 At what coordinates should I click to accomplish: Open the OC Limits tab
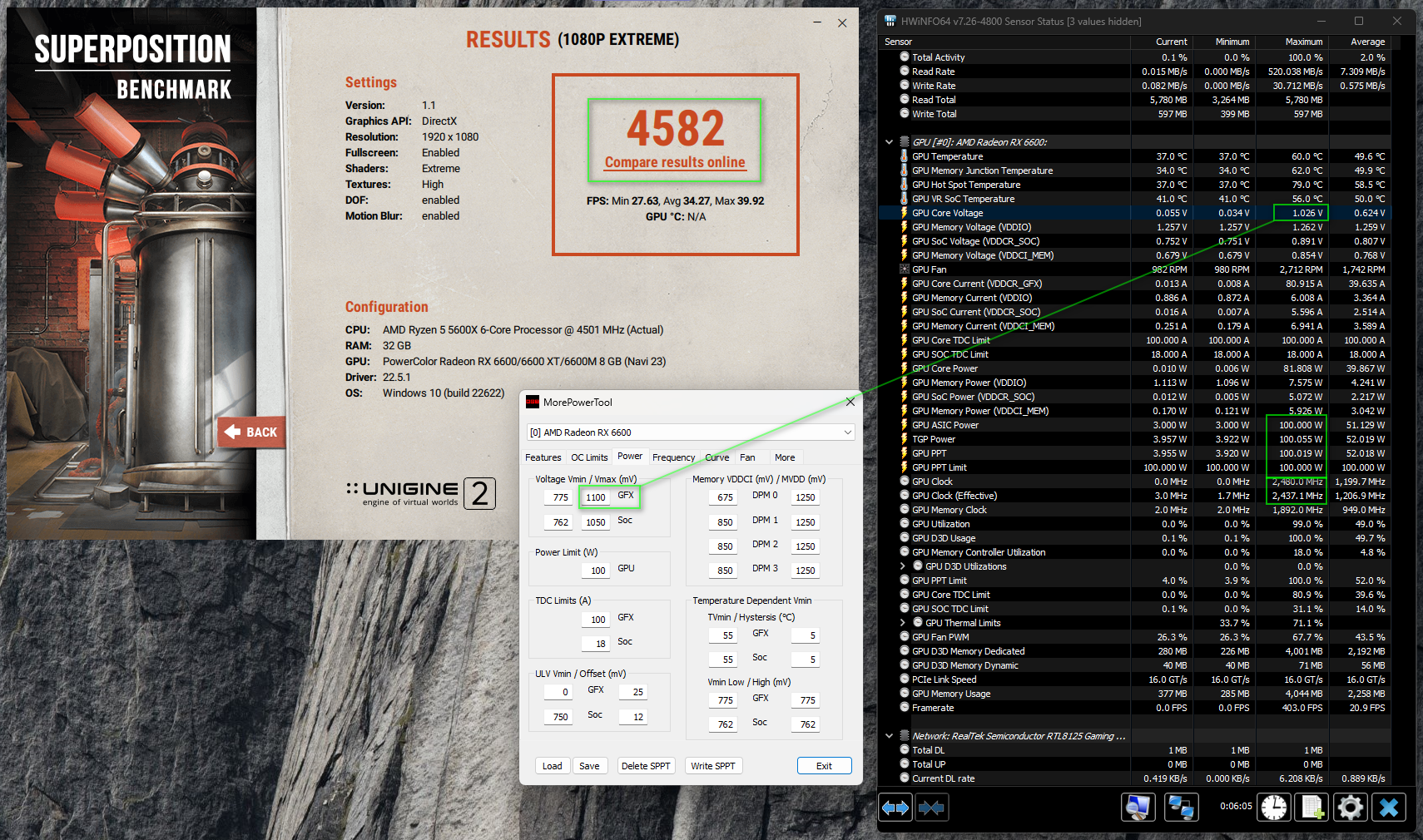[589, 457]
